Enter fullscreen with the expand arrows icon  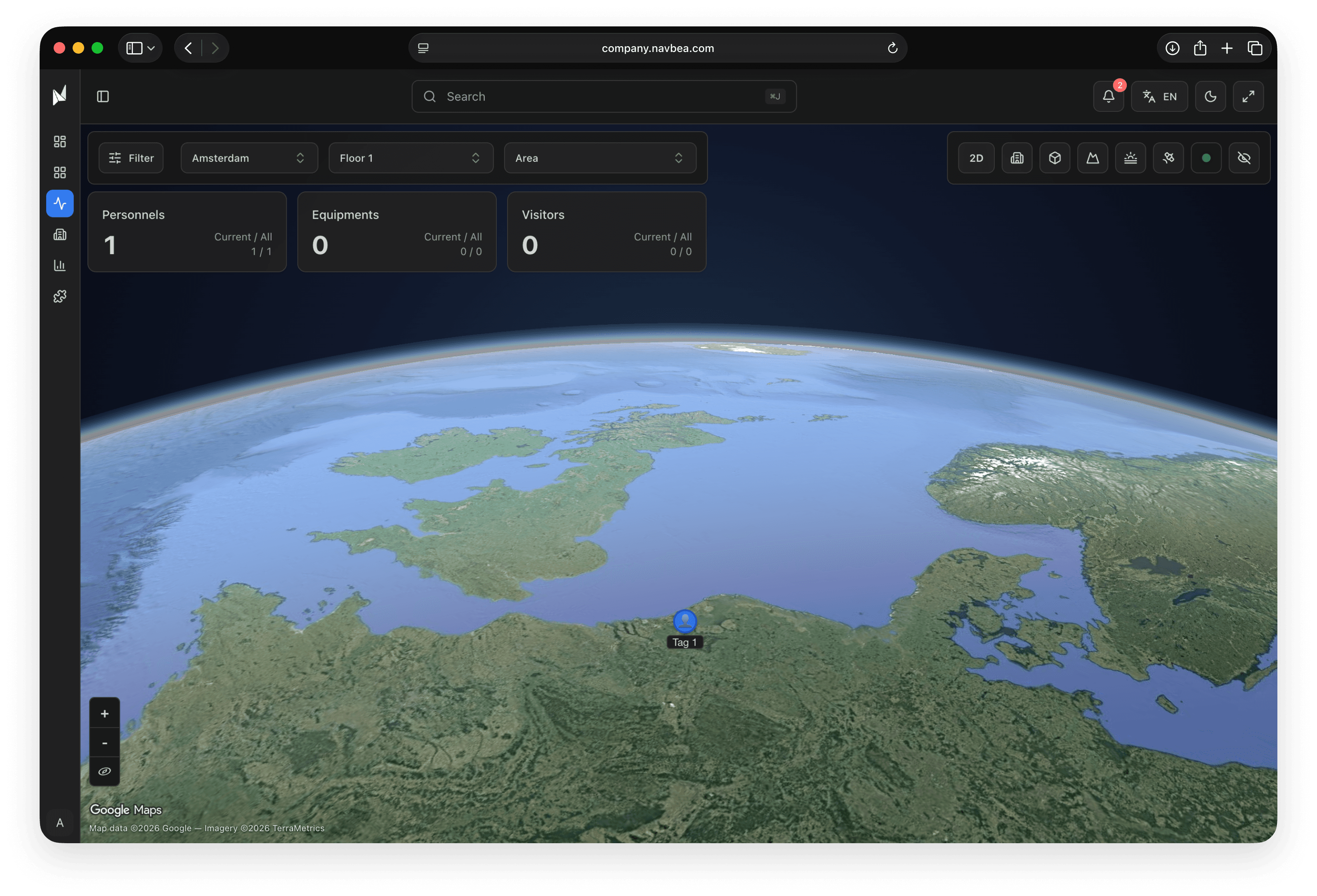[1248, 97]
